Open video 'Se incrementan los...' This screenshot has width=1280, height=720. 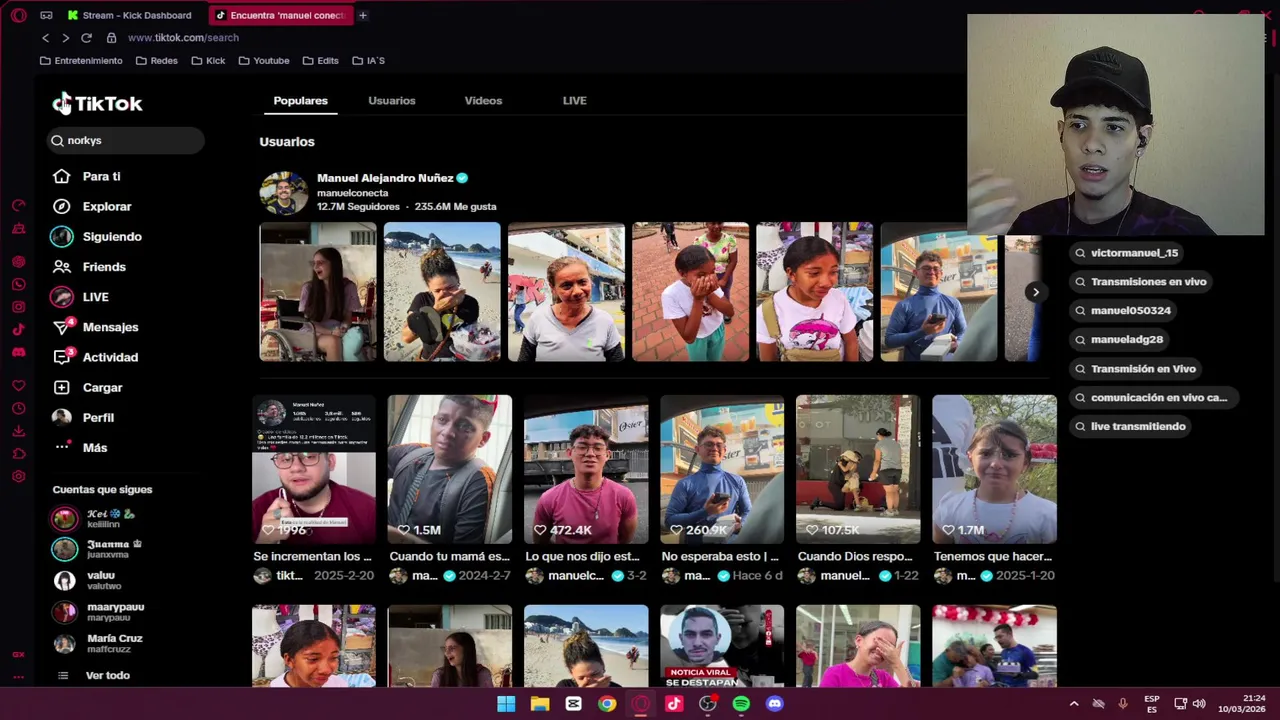[x=313, y=469]
